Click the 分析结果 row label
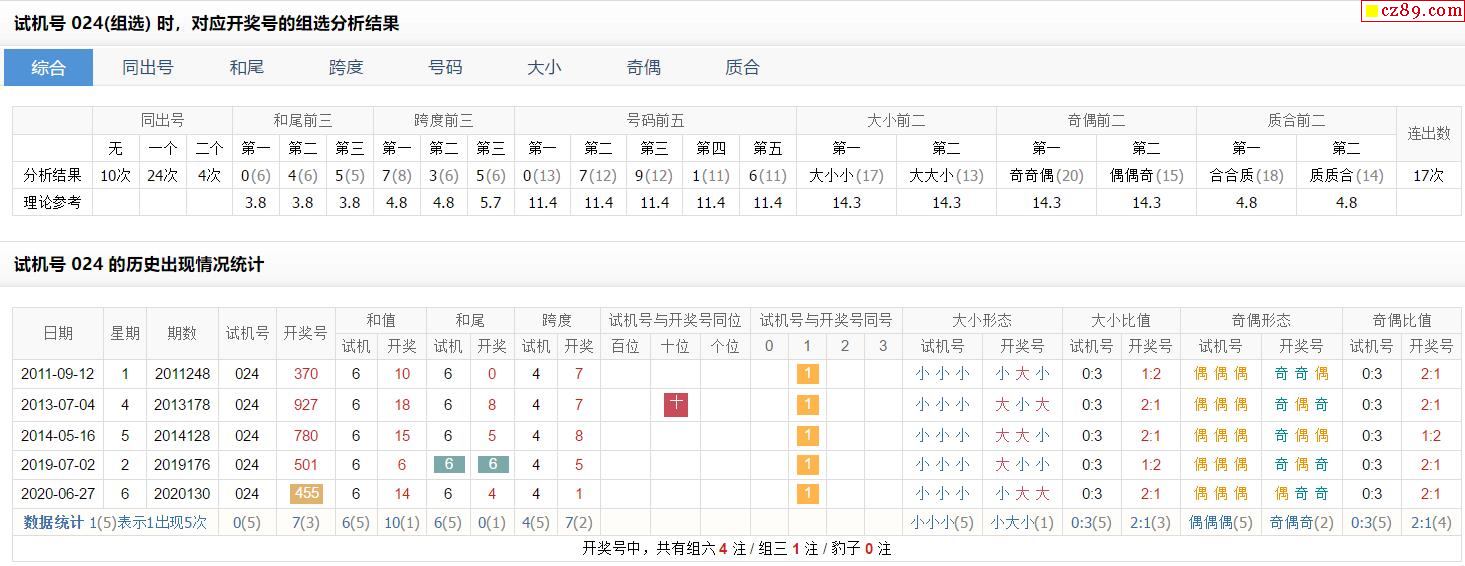This screenshot has width=1465, height=566. [x=53, y=175]
